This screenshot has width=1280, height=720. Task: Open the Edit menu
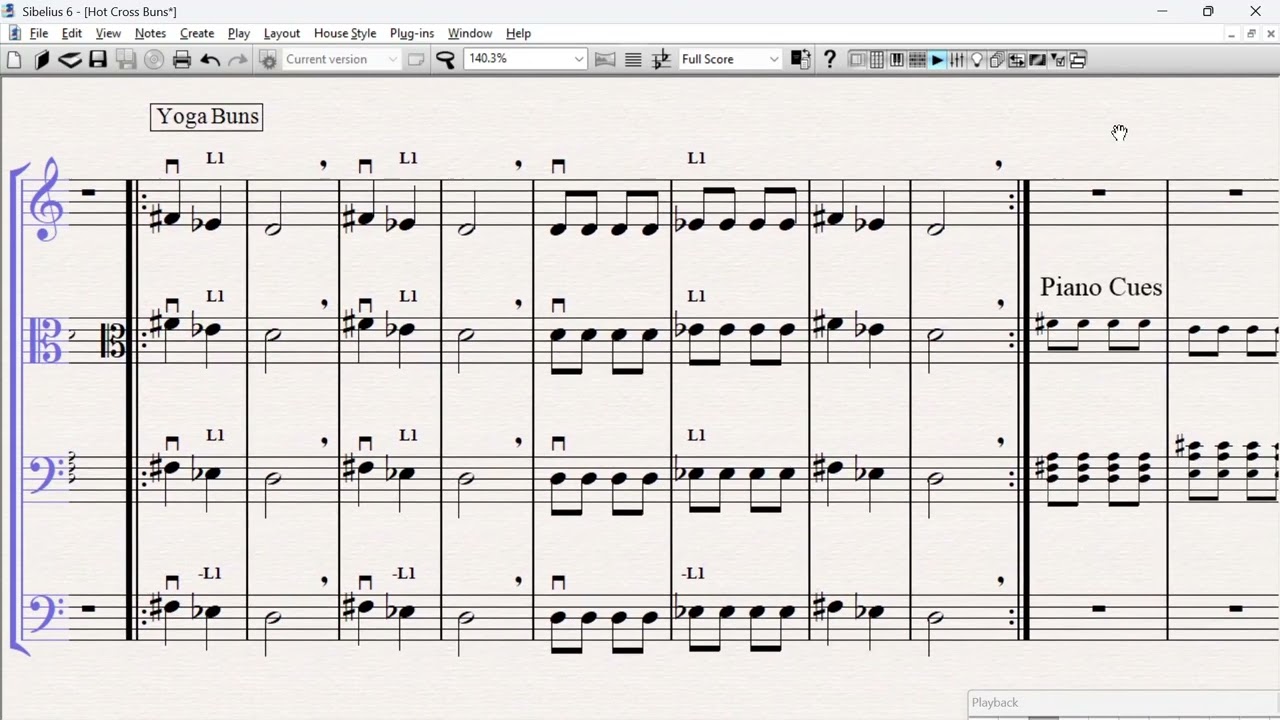pos(72,33)
